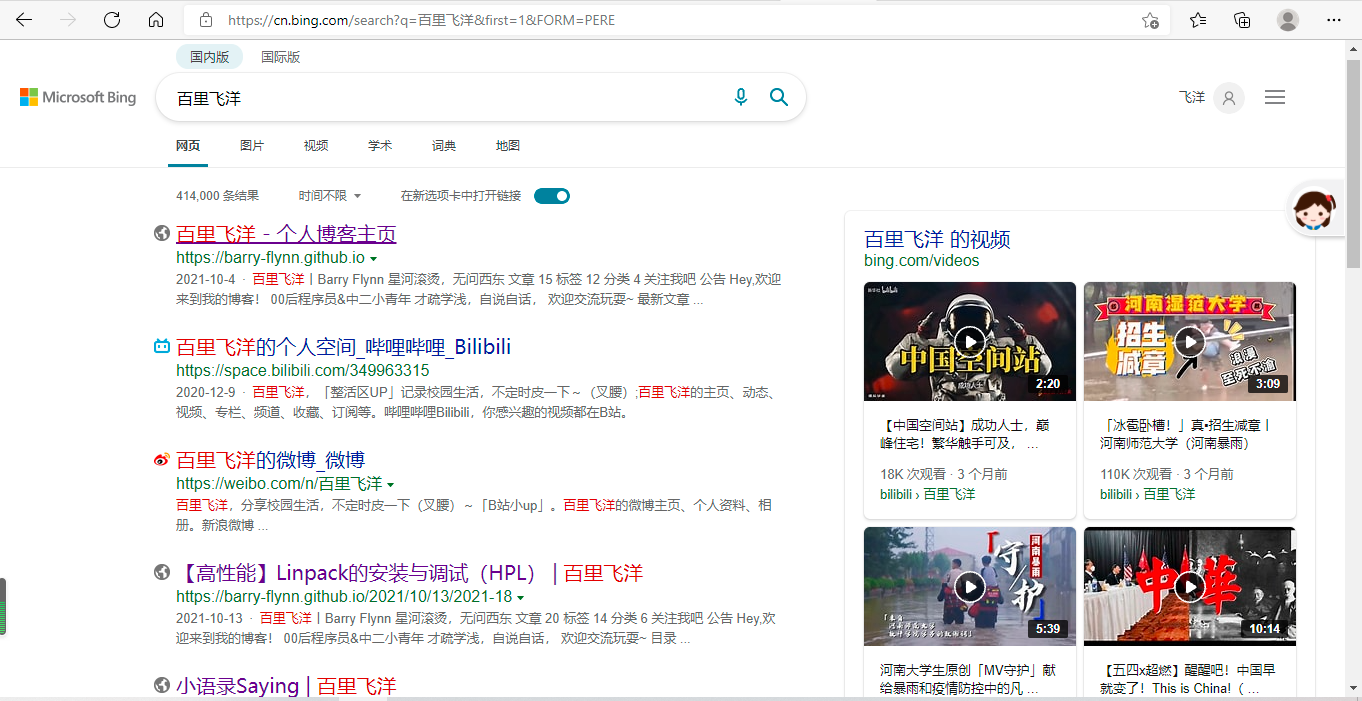
Task: Open the Bing assistant avatar on the right
Action: (1316, 209)
